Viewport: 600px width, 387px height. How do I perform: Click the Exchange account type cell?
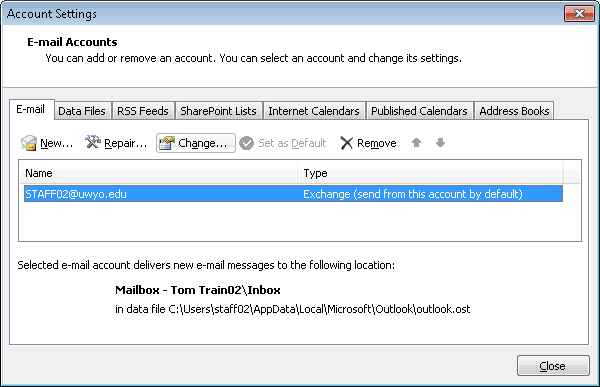tap(413, 194)
